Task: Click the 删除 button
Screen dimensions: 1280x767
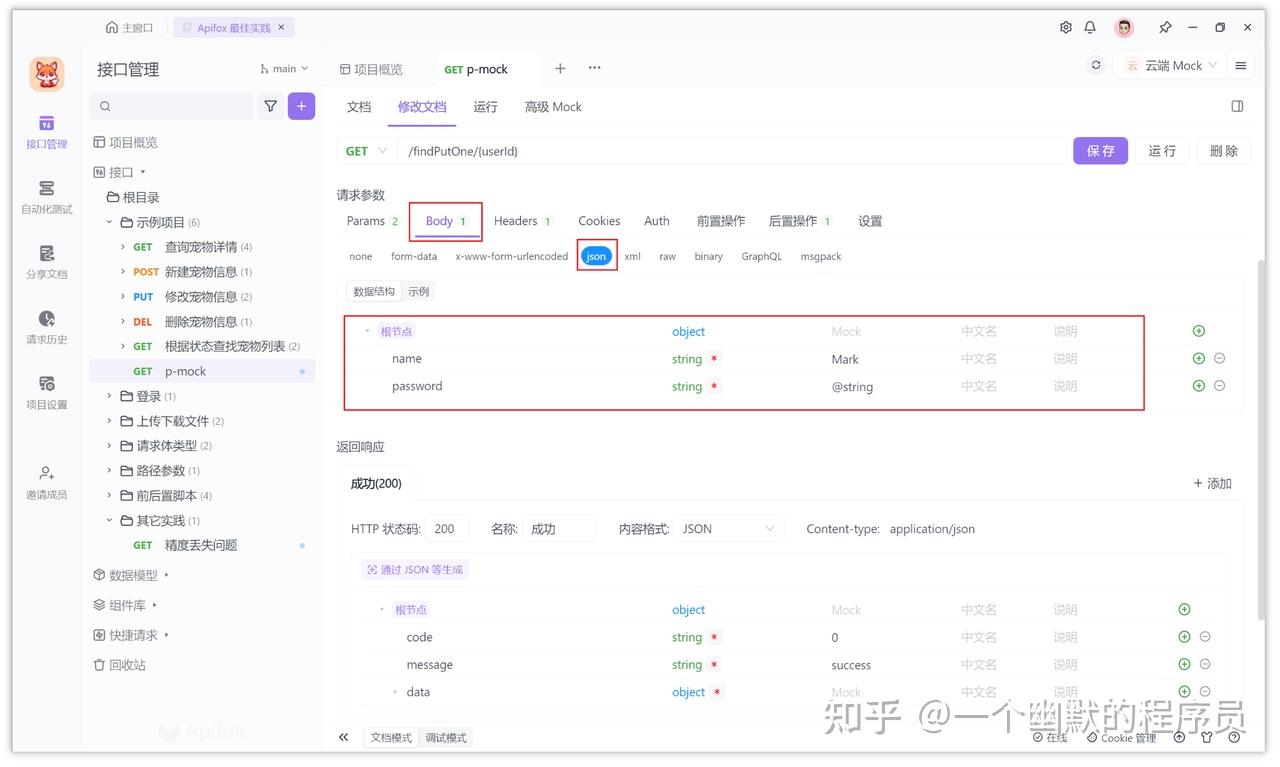Action: point(1223,151)
